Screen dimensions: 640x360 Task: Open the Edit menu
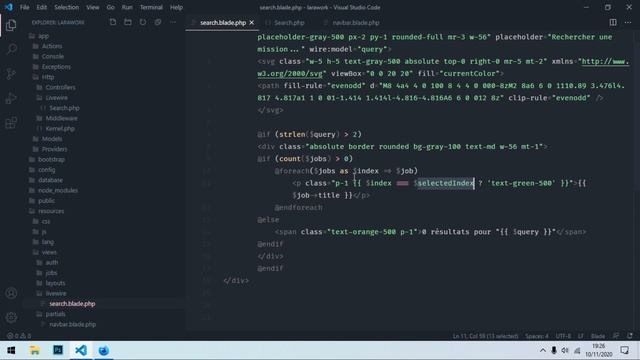(42, 7)
